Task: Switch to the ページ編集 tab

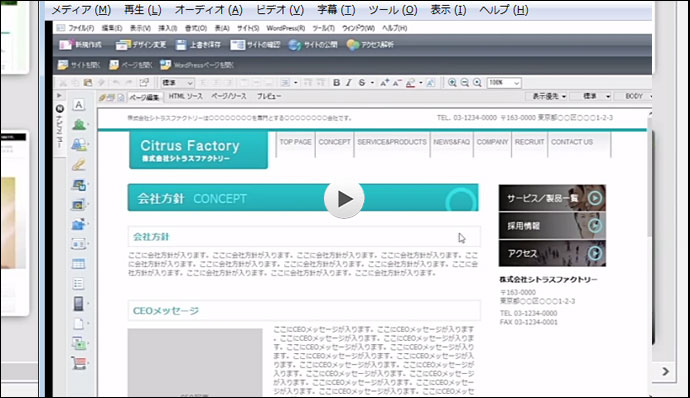Action: (144, 97)
